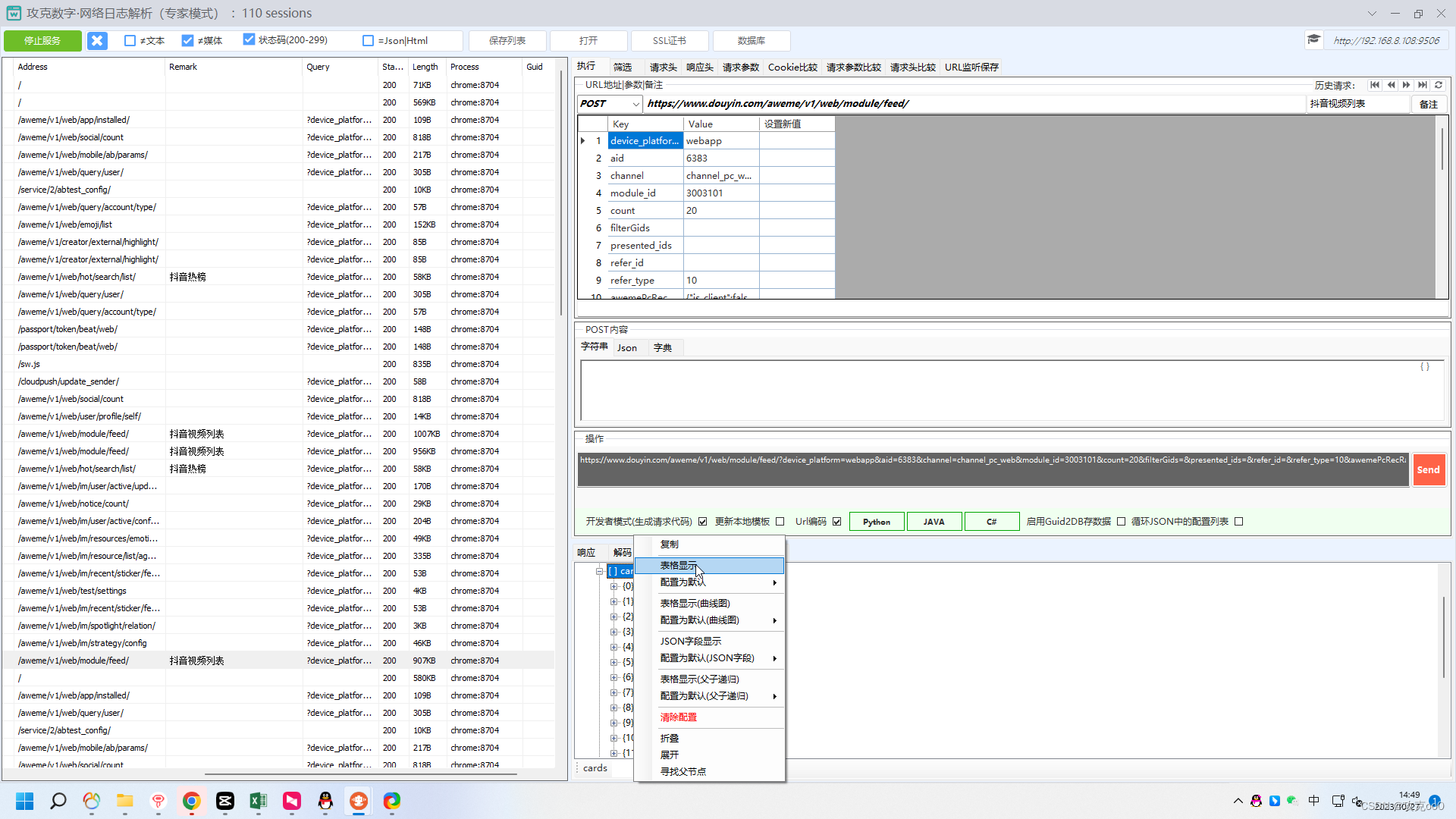
Task: Open the POST method dropdown
Action: [635, 104]
